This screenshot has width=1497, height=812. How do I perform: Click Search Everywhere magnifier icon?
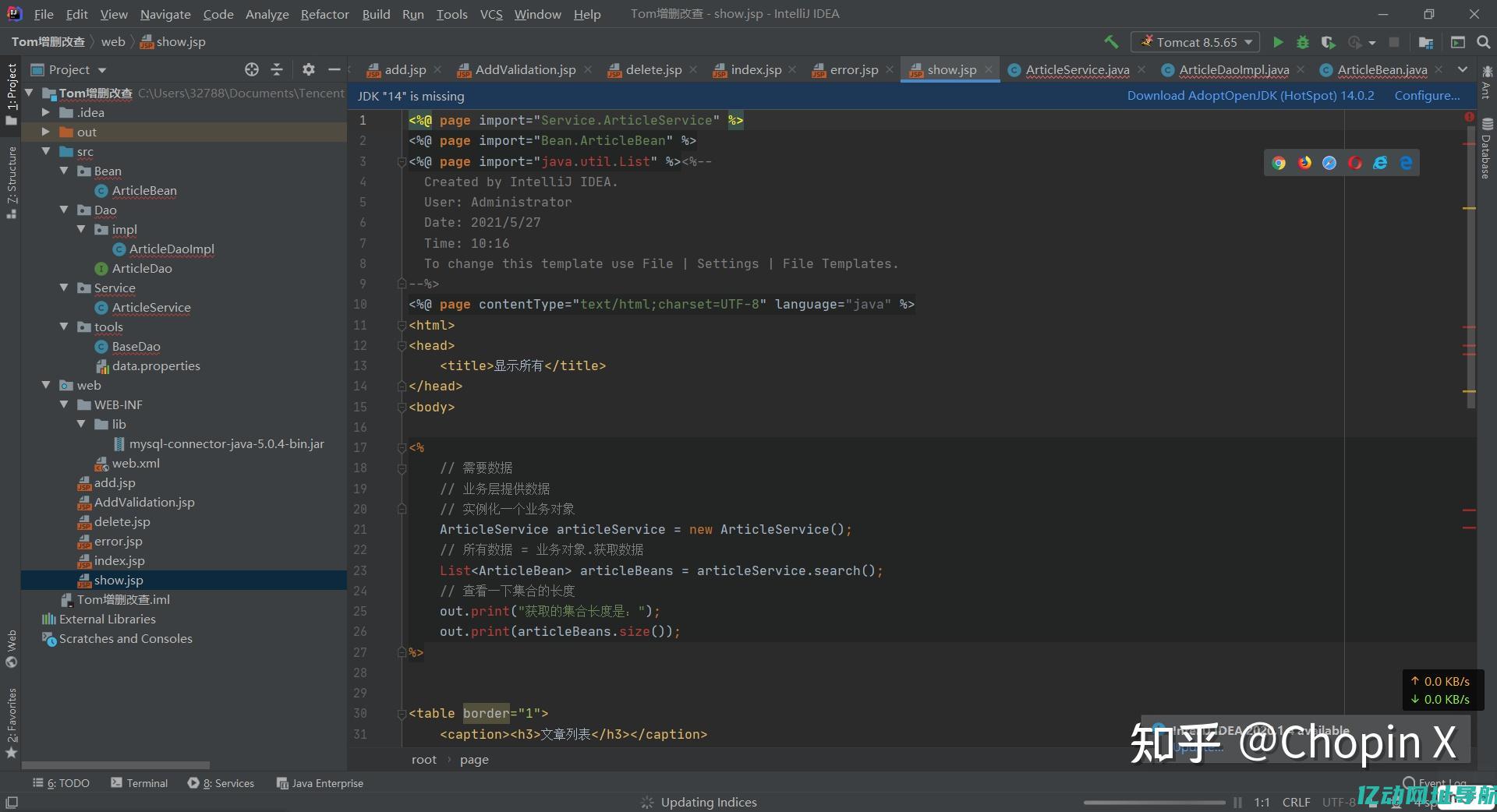1484,42
